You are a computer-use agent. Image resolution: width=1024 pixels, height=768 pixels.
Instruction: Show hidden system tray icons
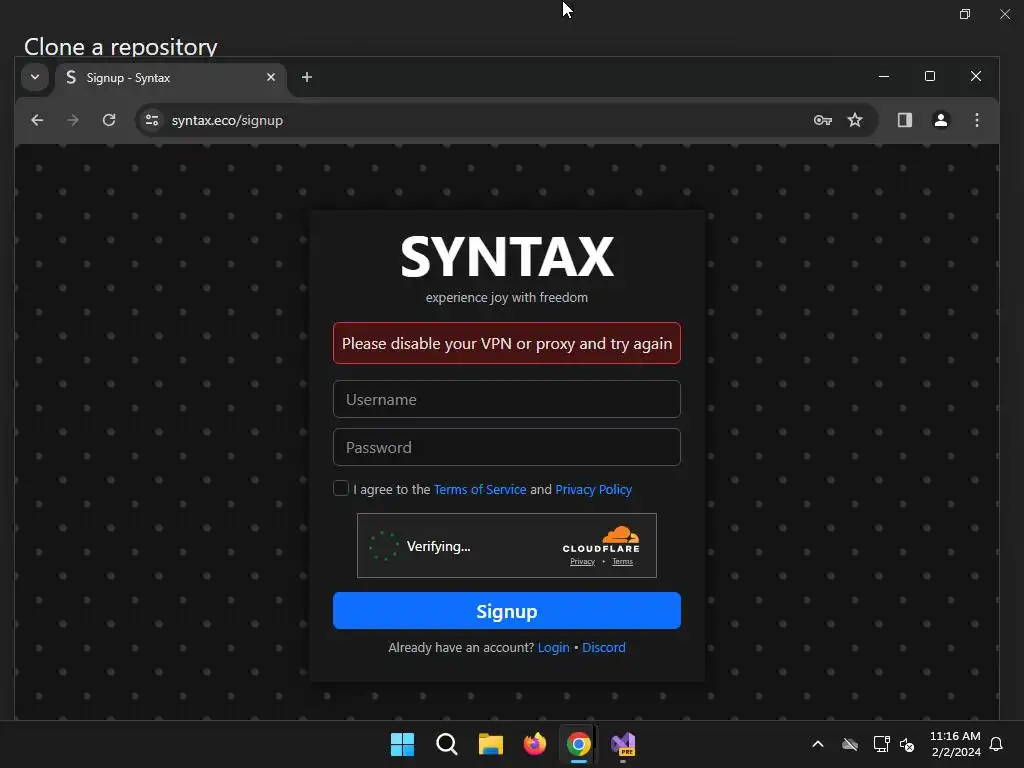tap(818, 744)
